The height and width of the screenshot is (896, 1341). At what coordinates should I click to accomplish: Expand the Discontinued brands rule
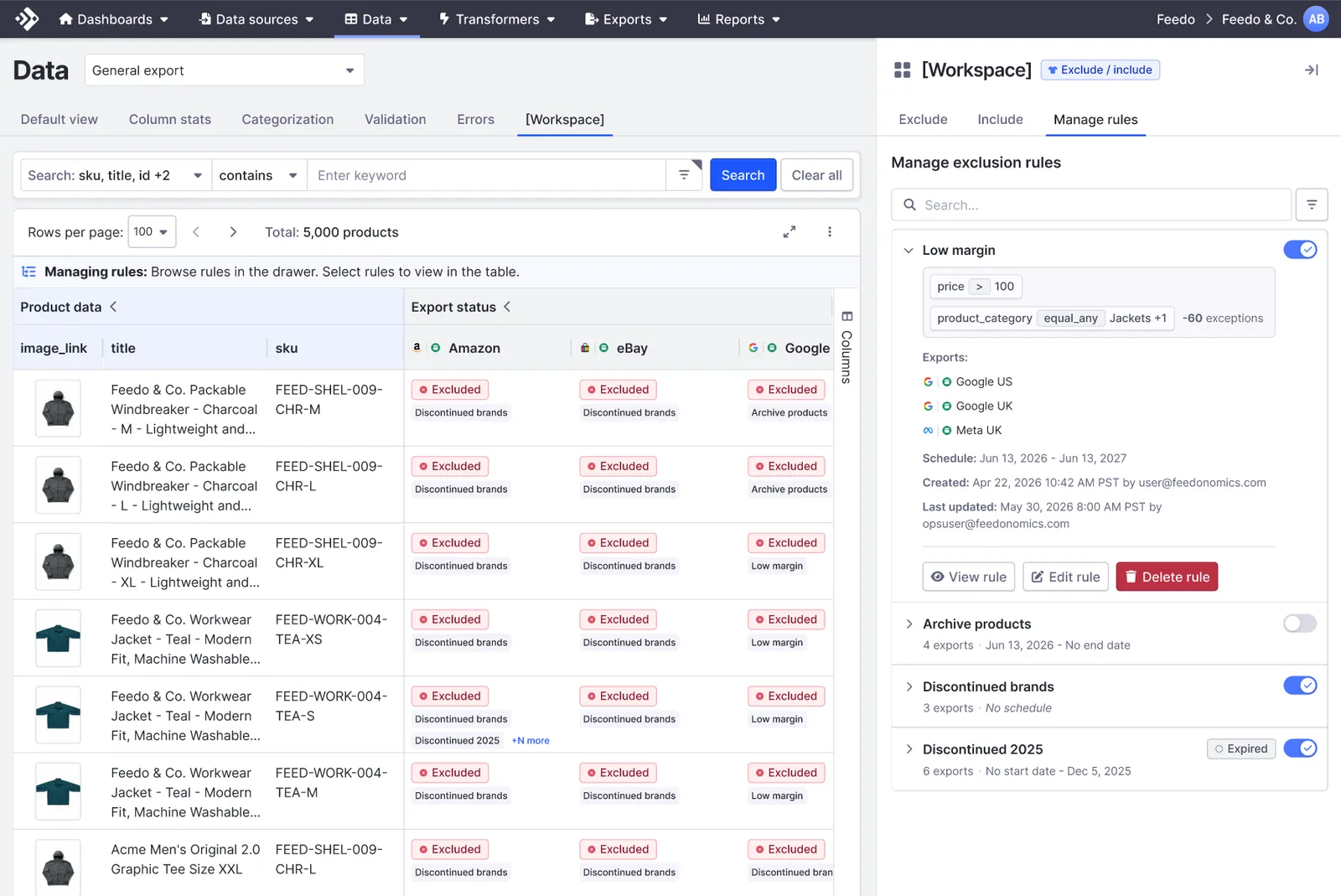(909, 686)
